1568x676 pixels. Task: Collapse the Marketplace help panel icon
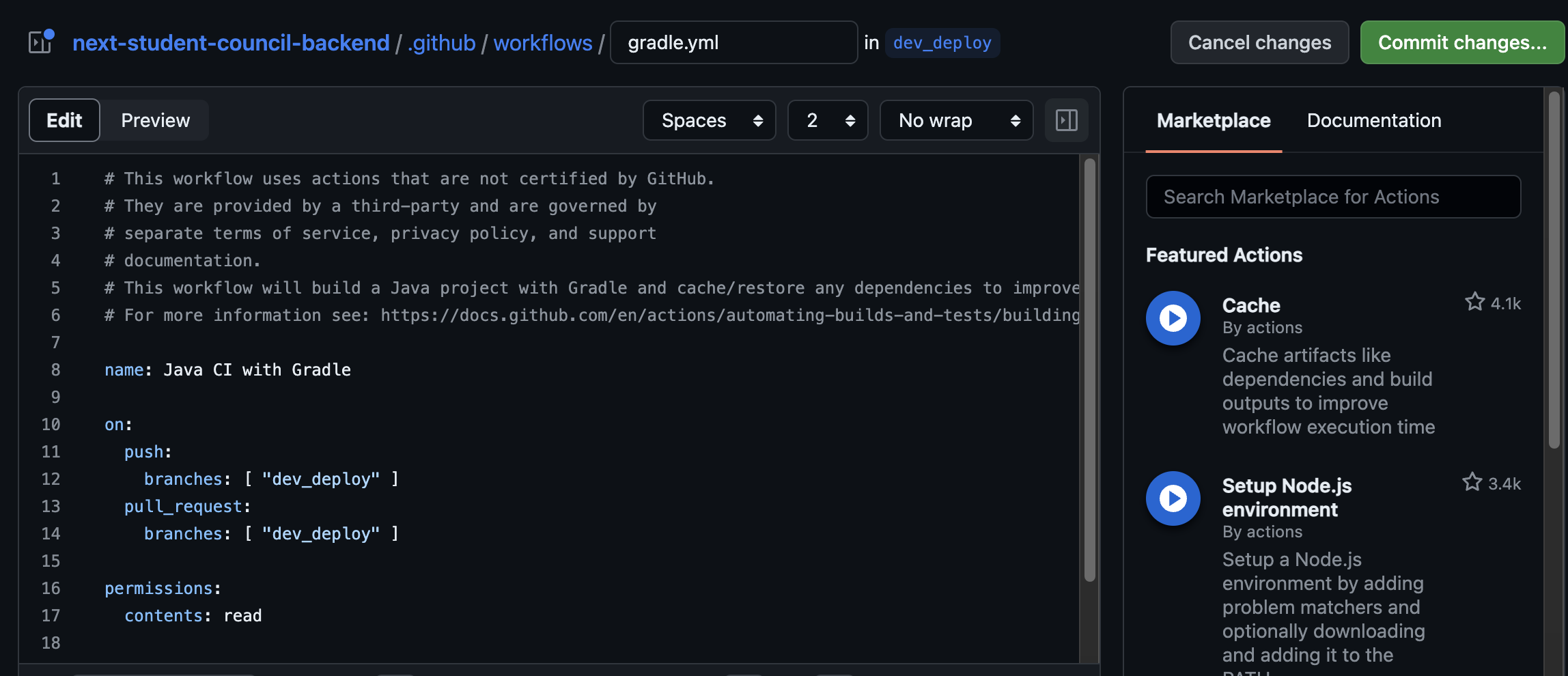click(x=1066, y=120)
